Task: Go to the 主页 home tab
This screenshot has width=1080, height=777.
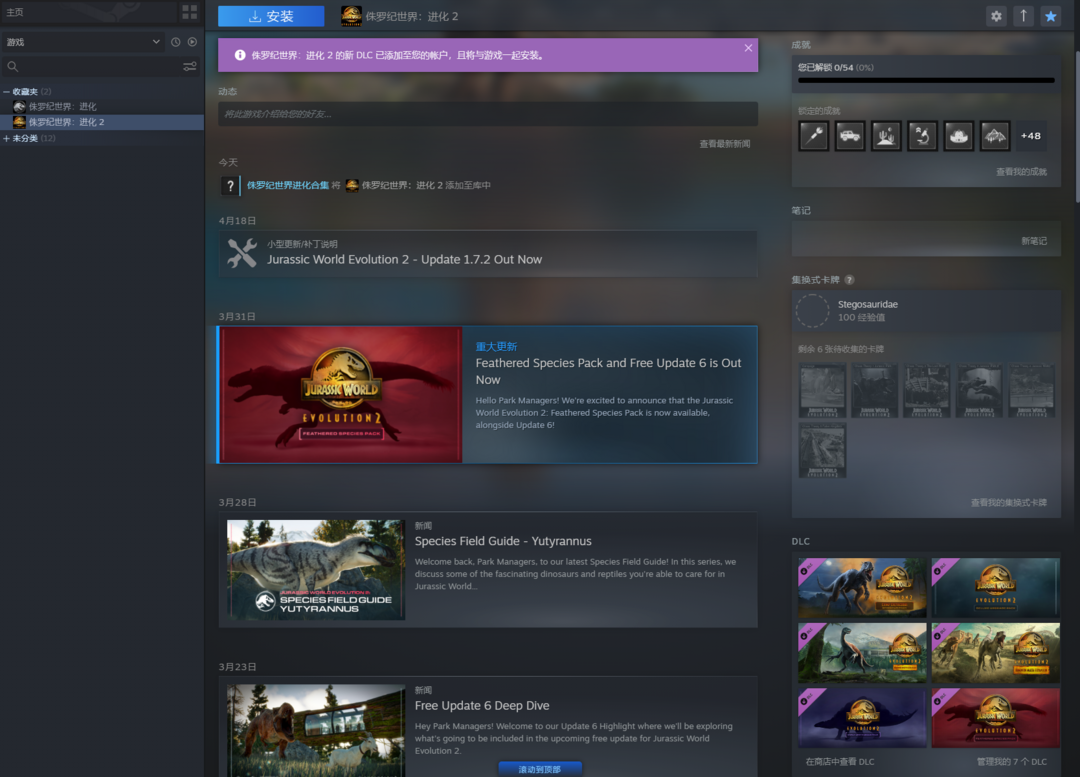Action: coord(15,12)
